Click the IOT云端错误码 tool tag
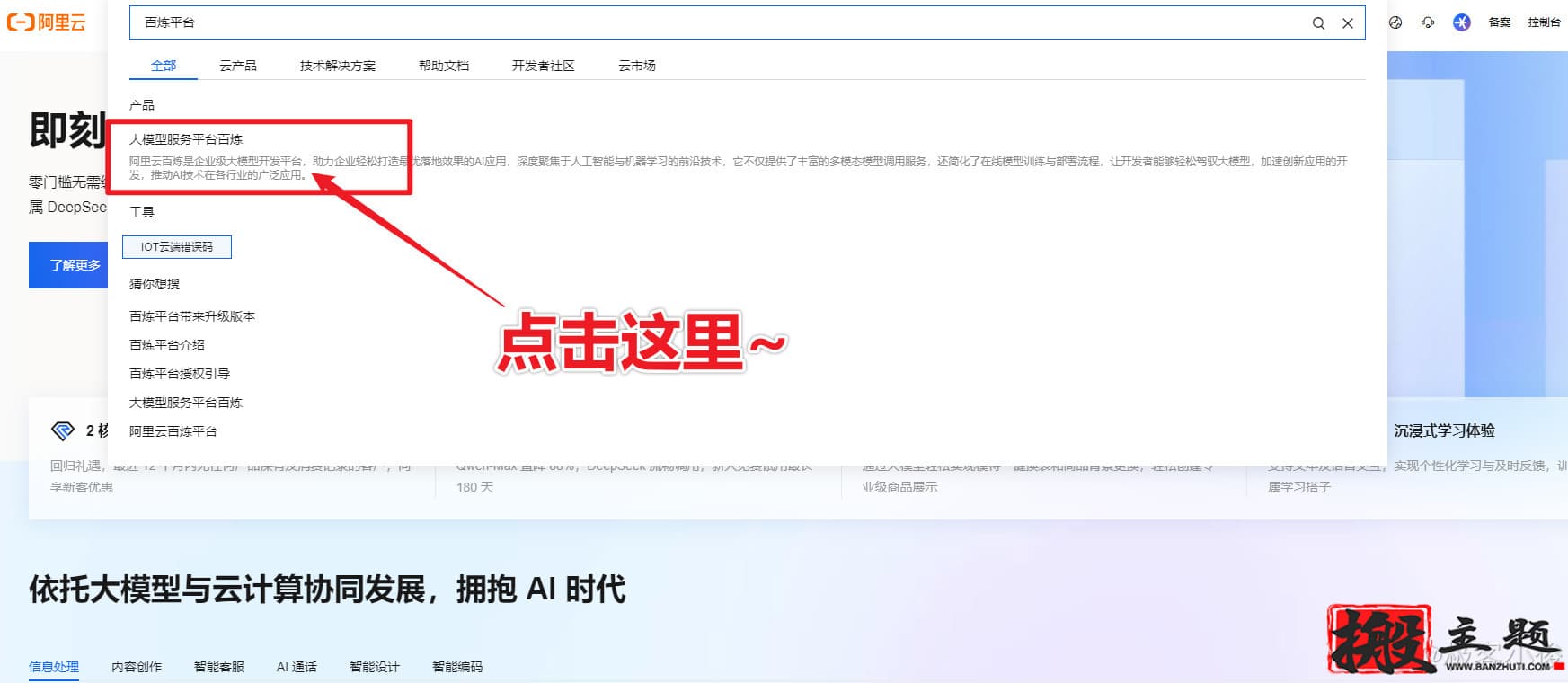The height and width of the screenshot is (683, 1568). tap(177, 247)
